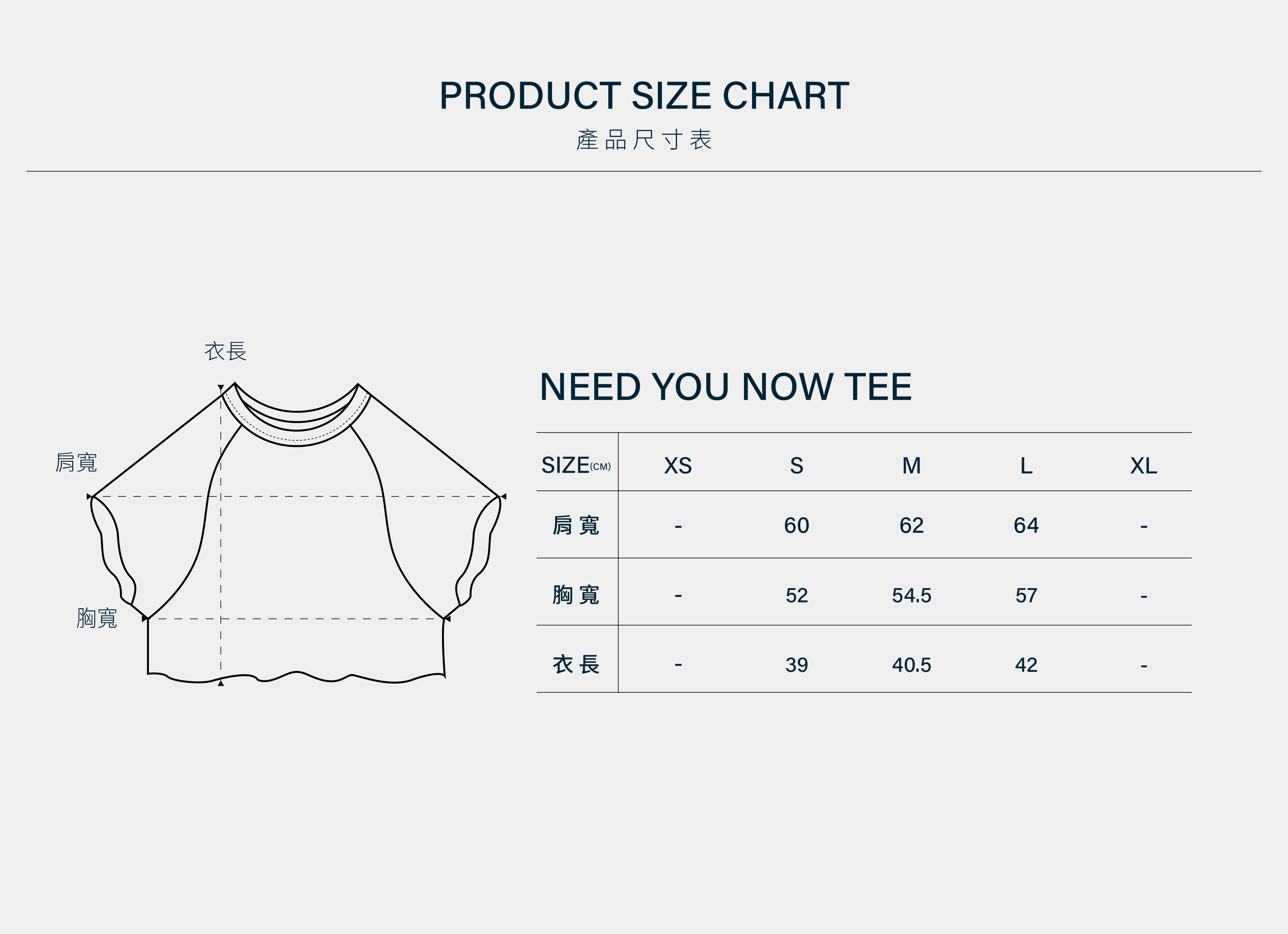Click the 衣長 row label in the table
Screen dimensions: 1288x934
tap(576, 664)
